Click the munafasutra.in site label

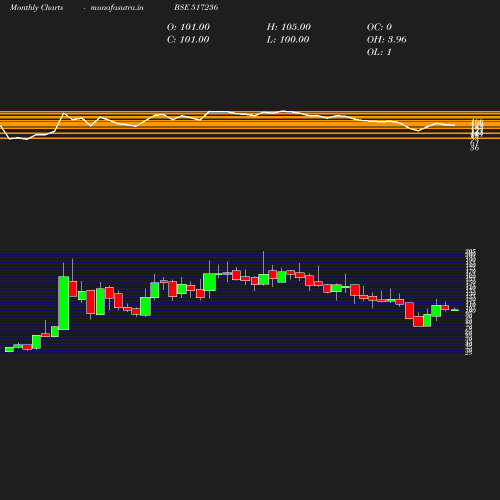117,8
